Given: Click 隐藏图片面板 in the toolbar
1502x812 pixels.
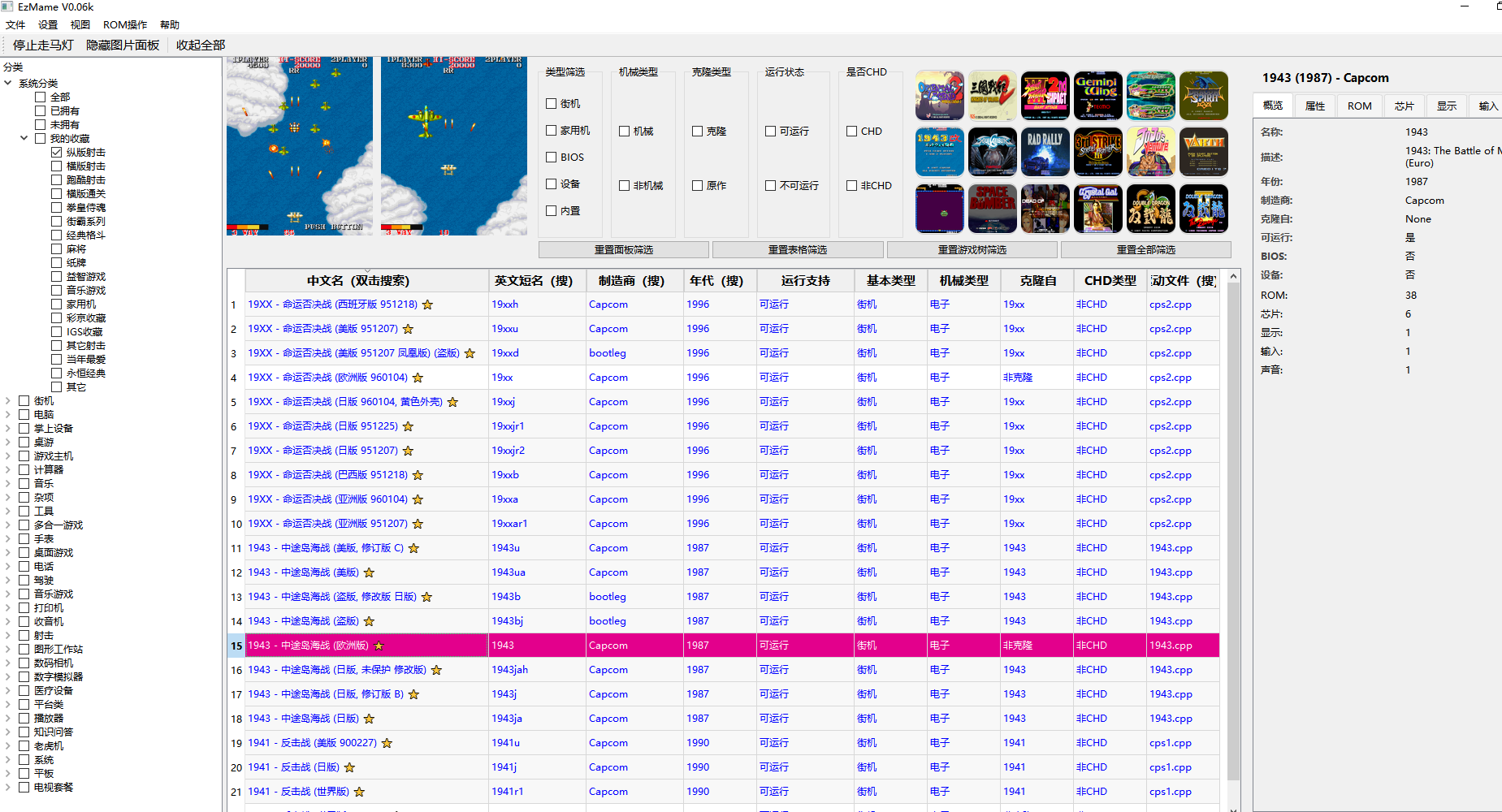Looking at the screenshot, I should coord(123,45).
